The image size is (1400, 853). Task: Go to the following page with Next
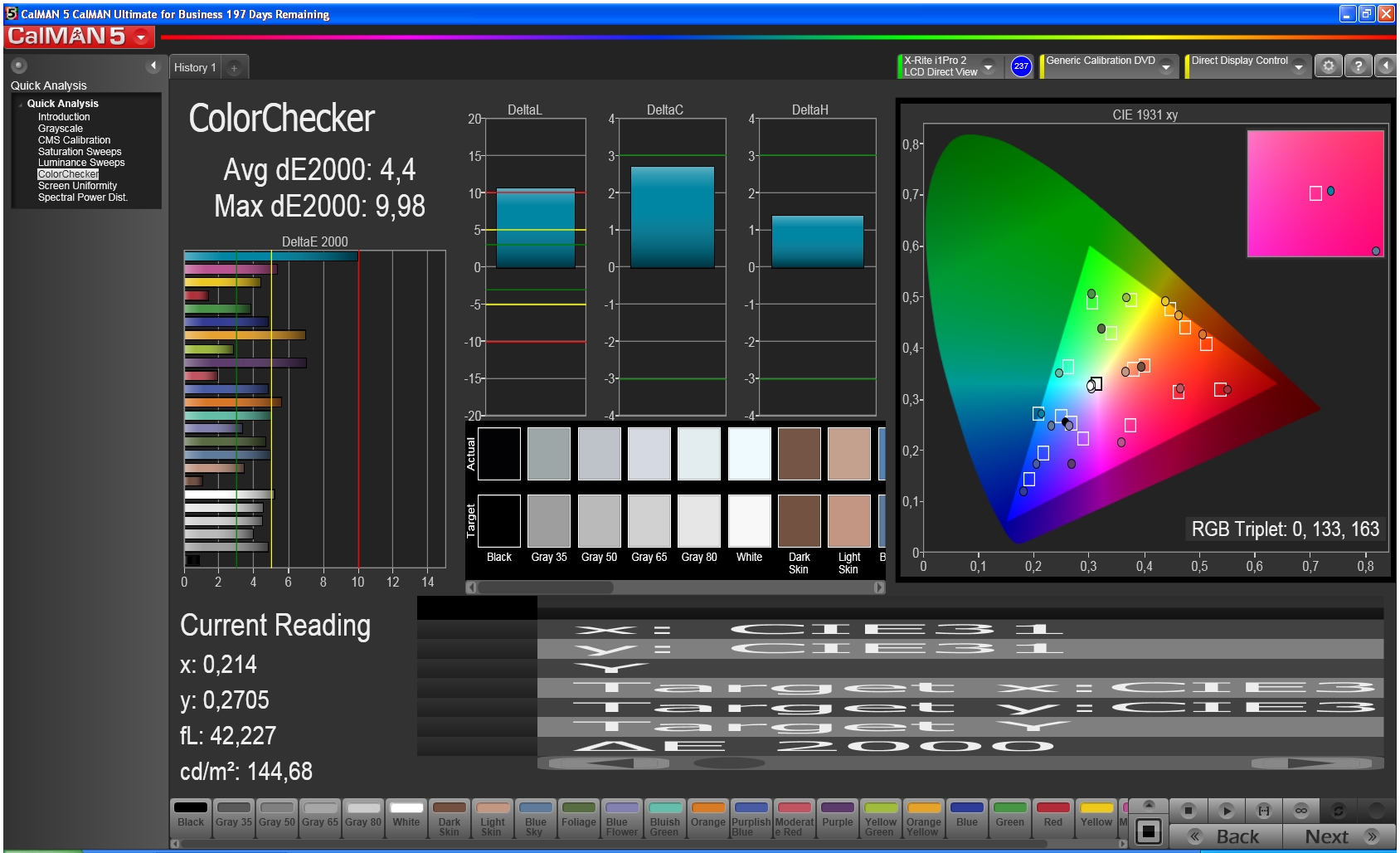pyautogui.click(x=1340, y=836)
